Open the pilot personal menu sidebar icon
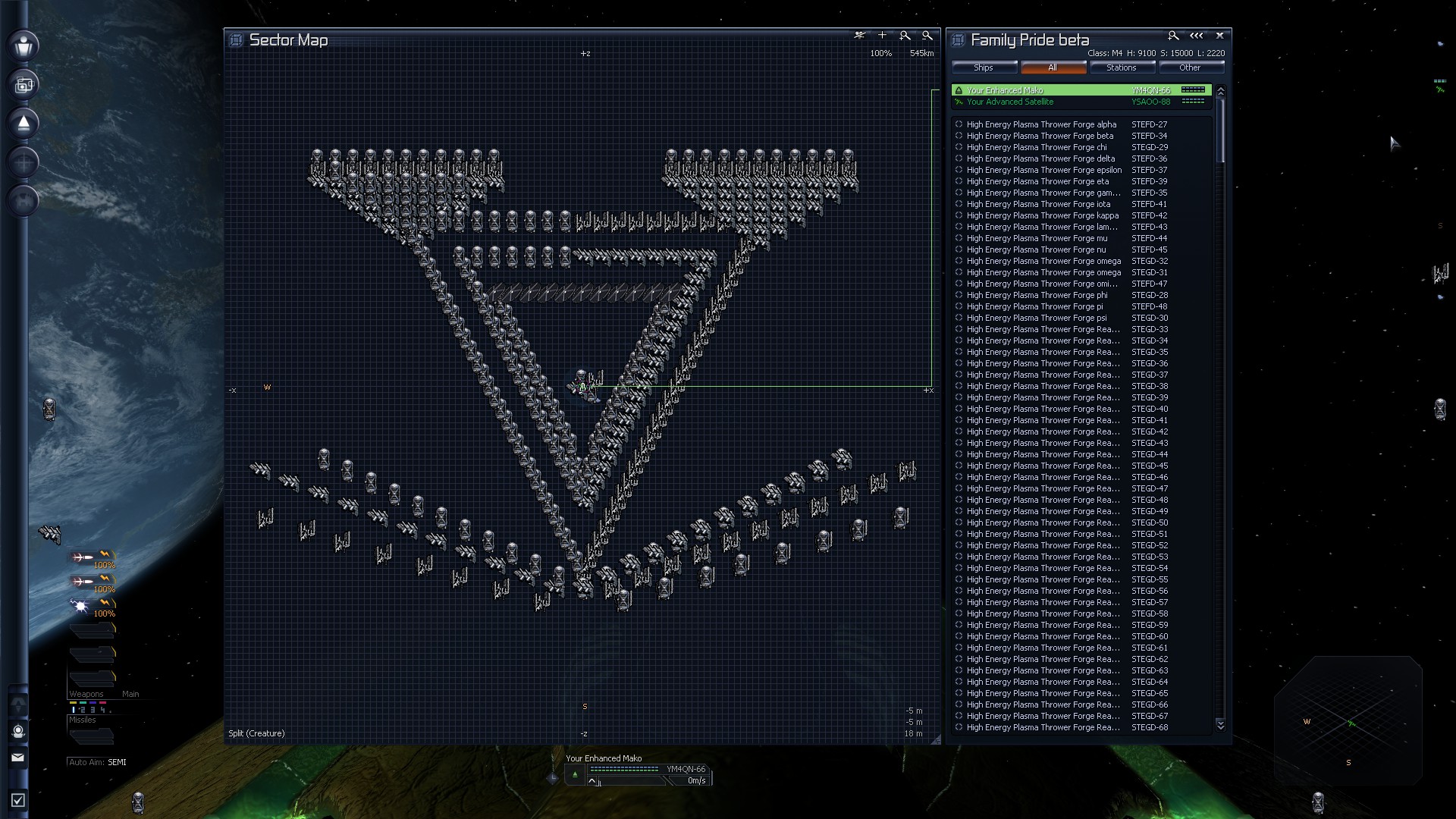This screenshot has width=1456, height=819. pos(24,45)
